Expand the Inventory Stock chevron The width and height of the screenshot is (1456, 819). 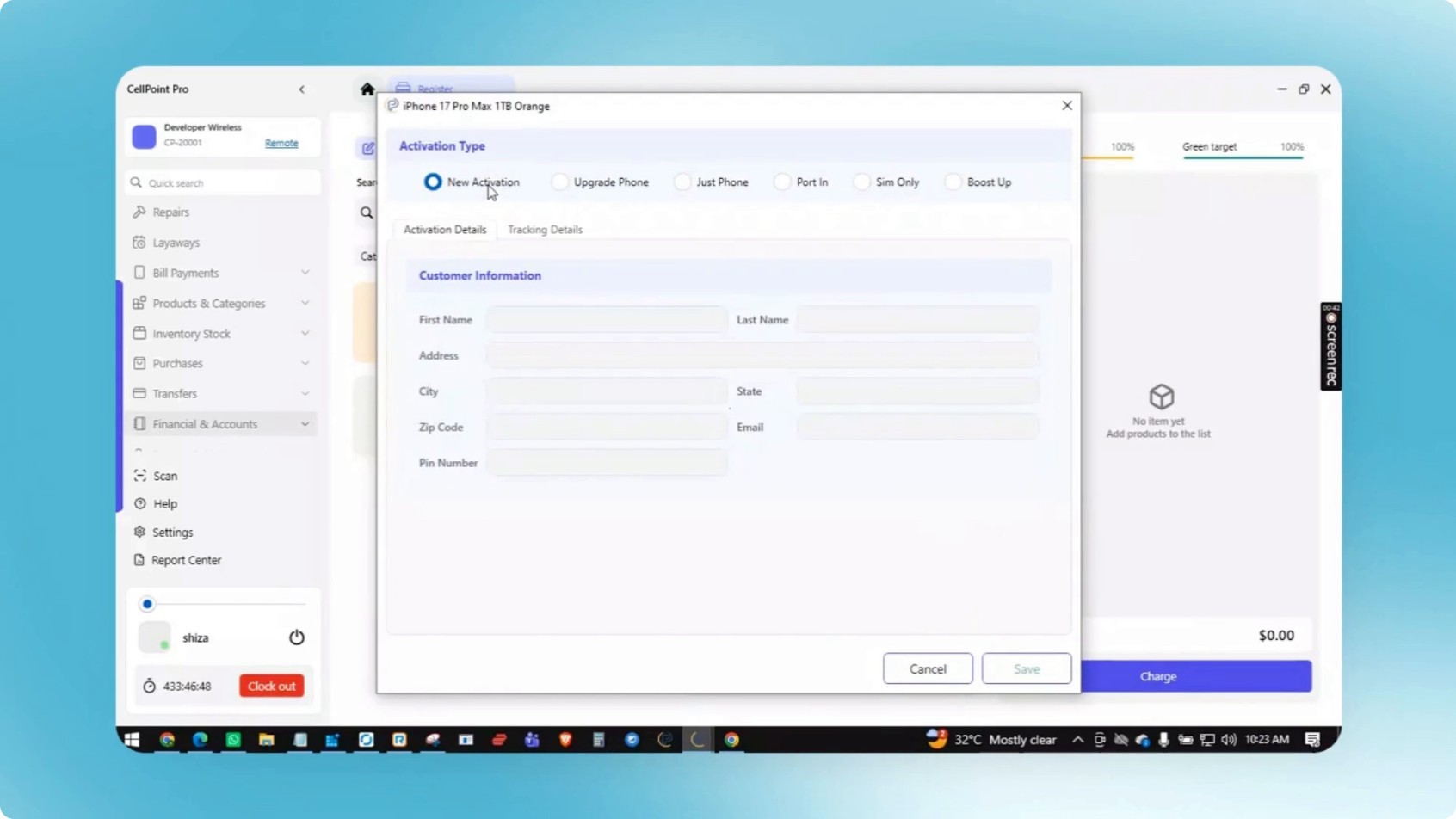pyautogui.click(x=305, y=333)
